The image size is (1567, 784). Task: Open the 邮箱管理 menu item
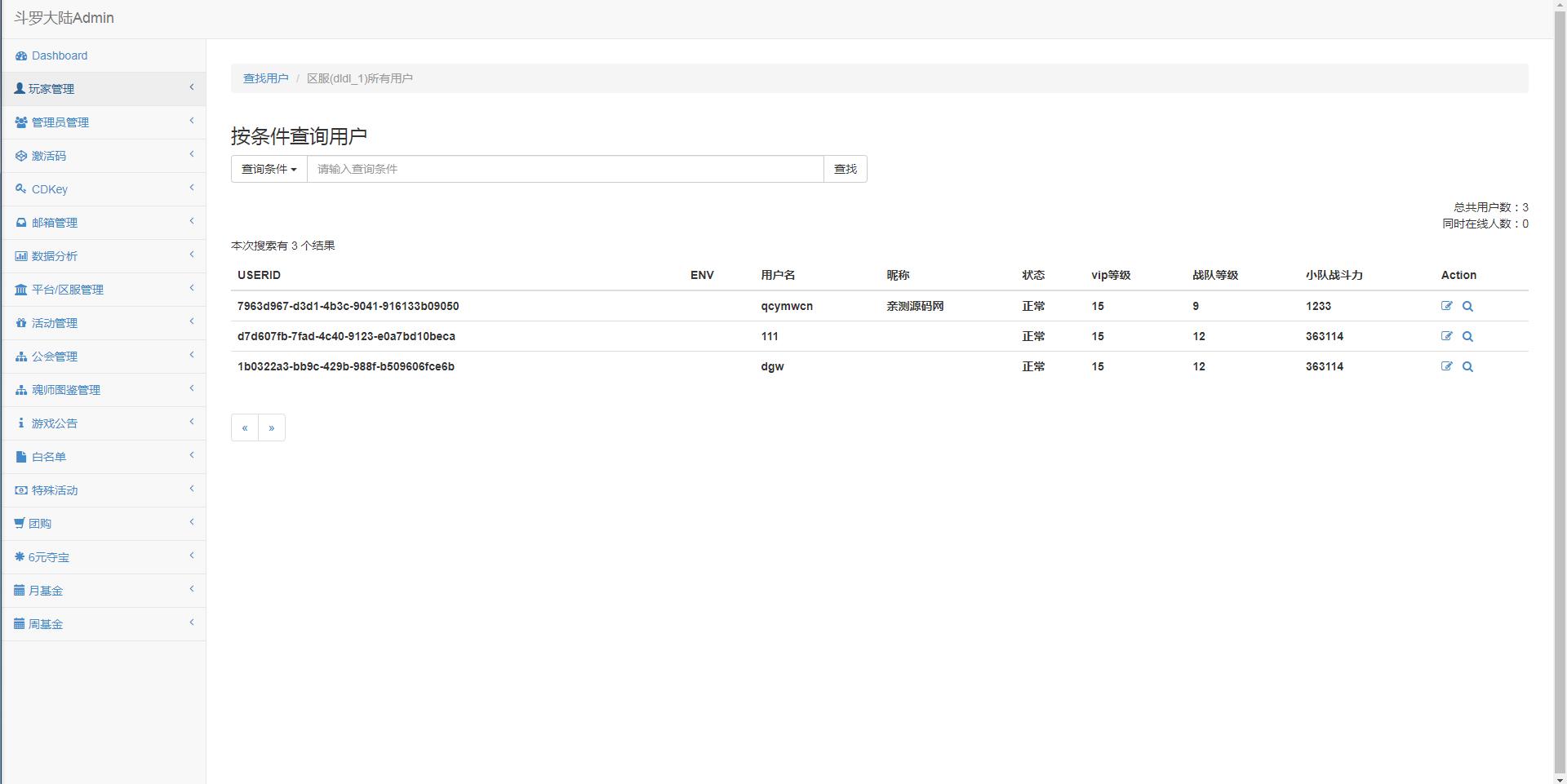tap(55, 223)
